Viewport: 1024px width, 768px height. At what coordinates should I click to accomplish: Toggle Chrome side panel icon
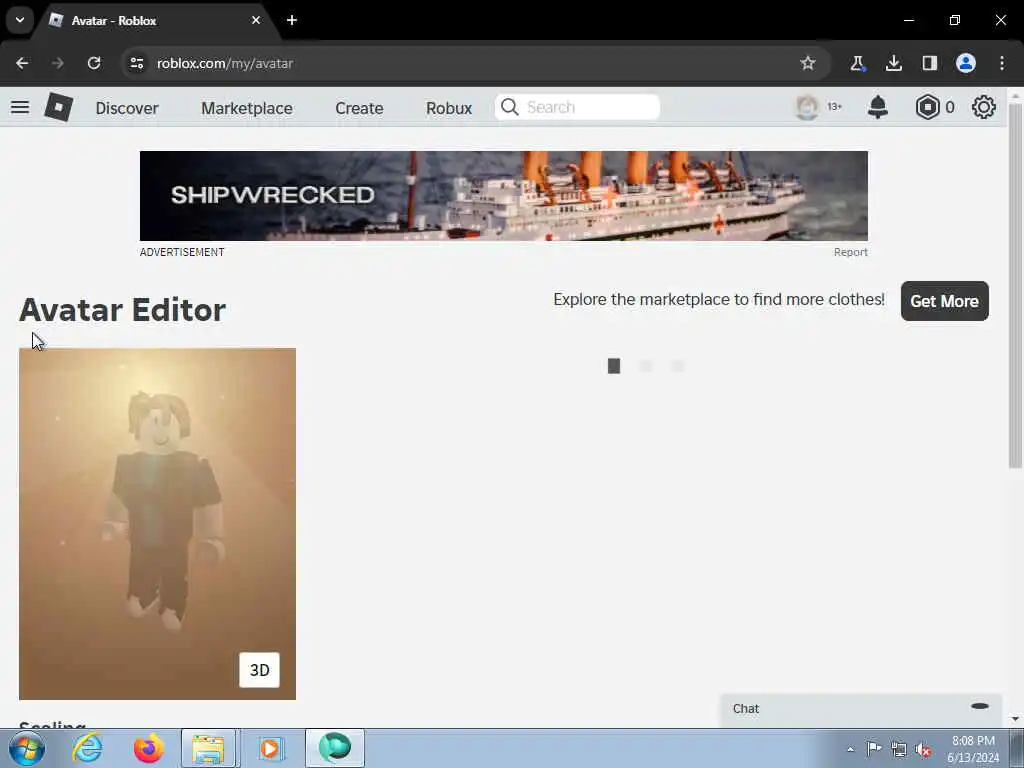pos(929,63)
